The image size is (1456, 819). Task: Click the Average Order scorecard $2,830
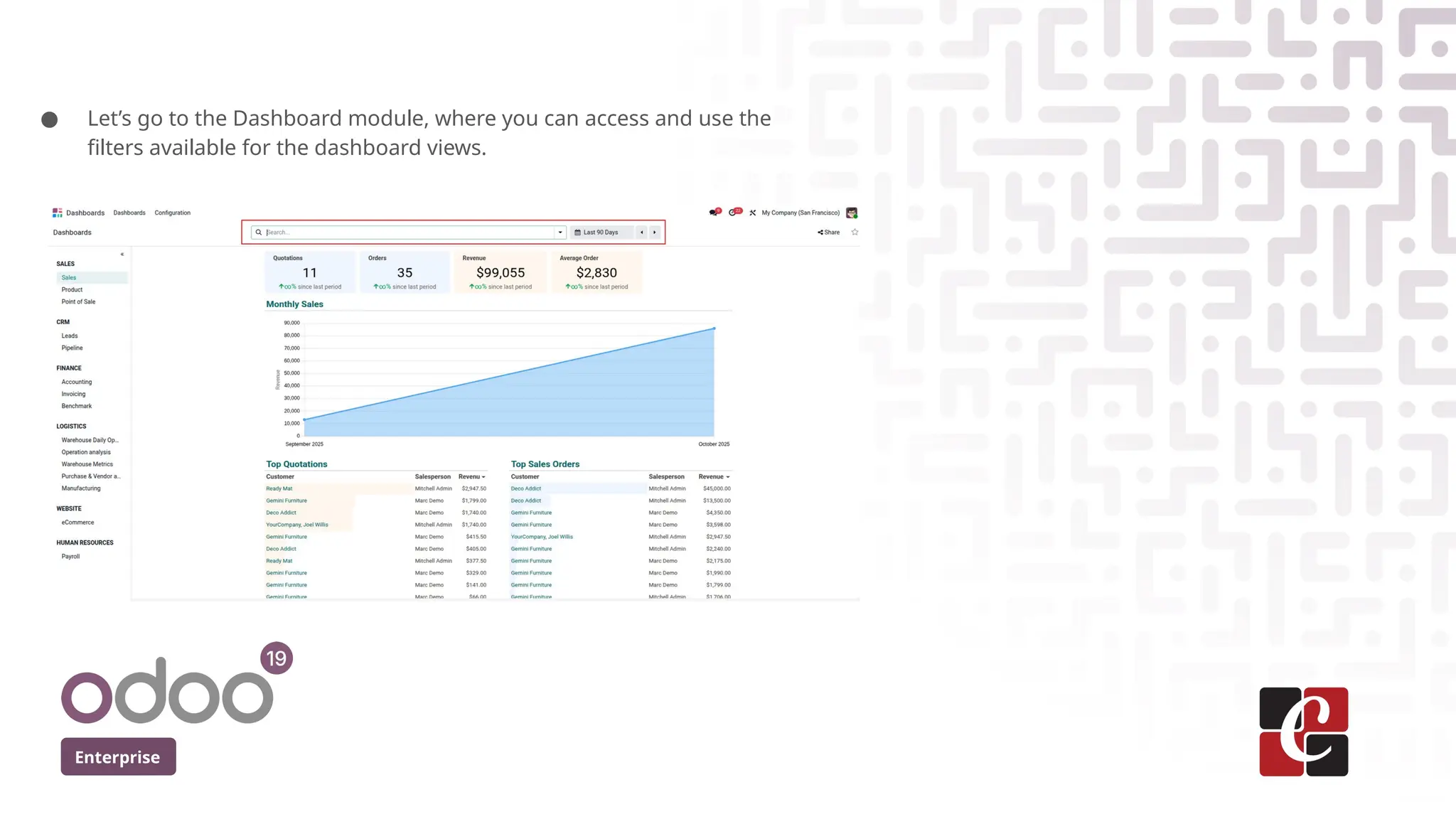[596, 272]
